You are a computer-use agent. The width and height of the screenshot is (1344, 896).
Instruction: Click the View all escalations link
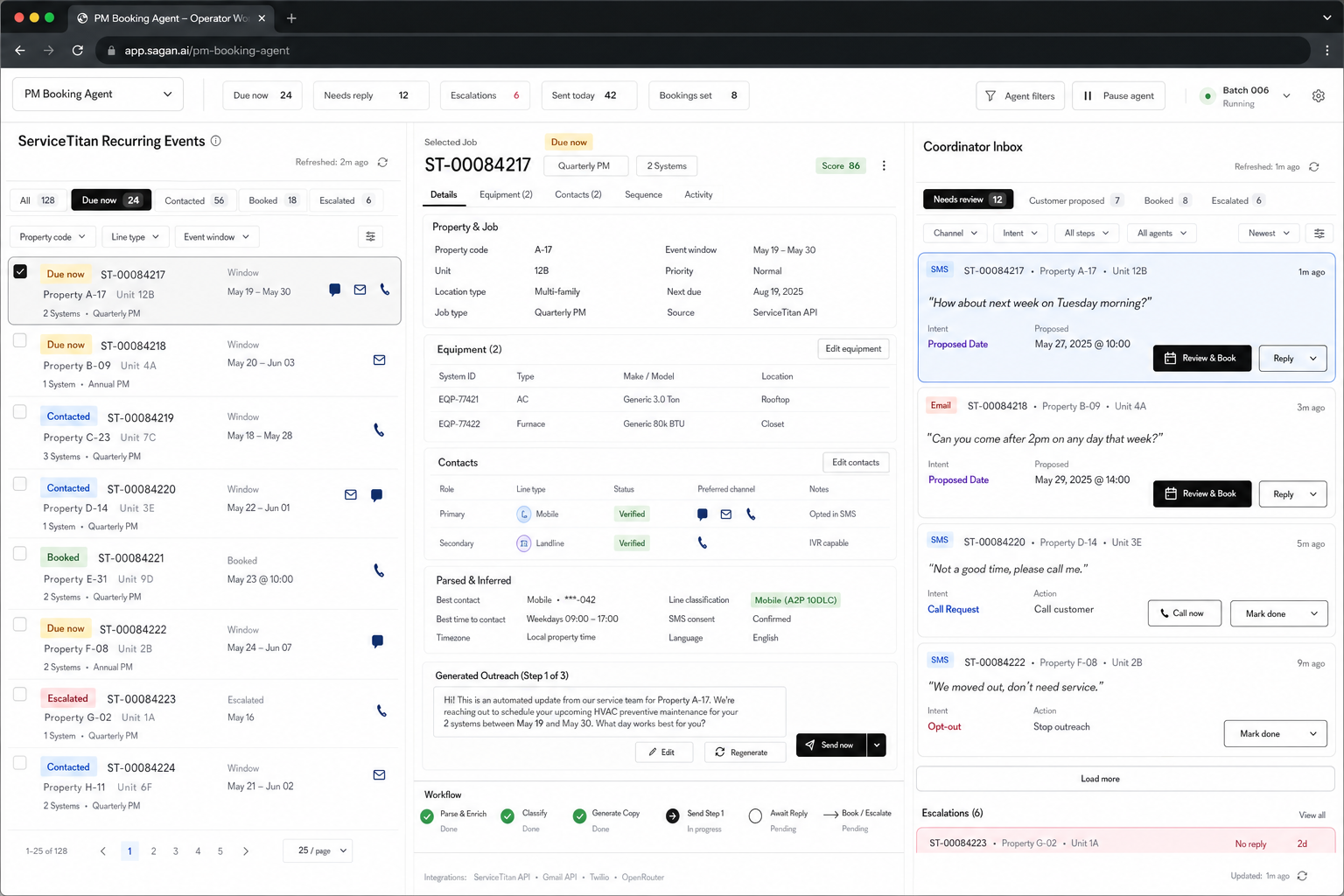point(1312,815)
